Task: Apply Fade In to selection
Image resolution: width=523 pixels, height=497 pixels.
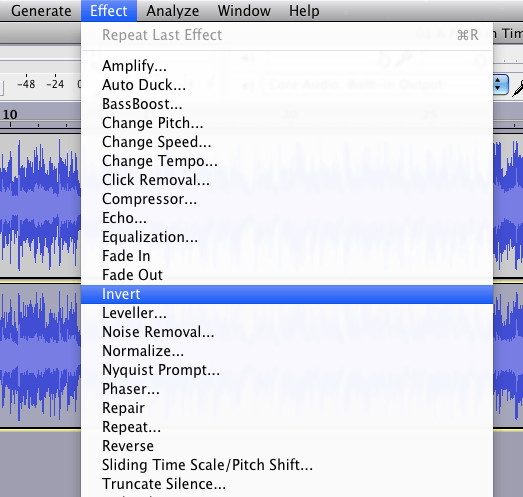Action: point(287,256)
